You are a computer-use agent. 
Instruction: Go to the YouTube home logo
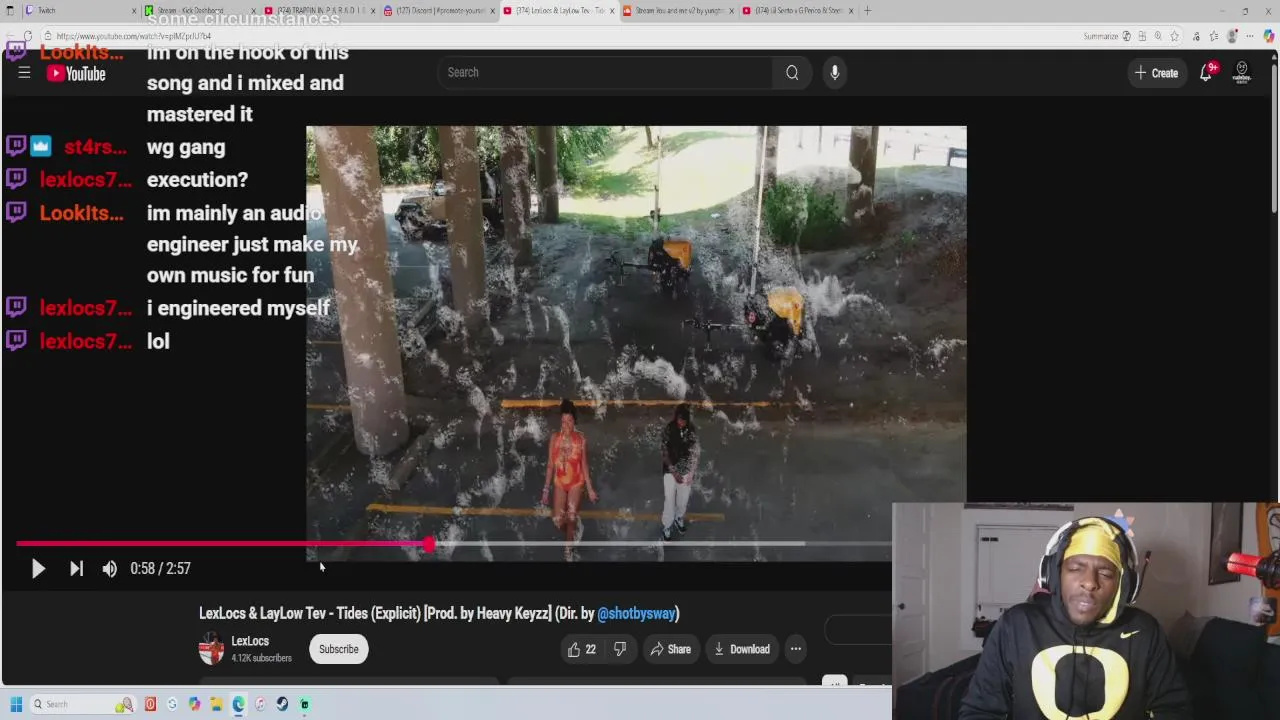[76, 73]
